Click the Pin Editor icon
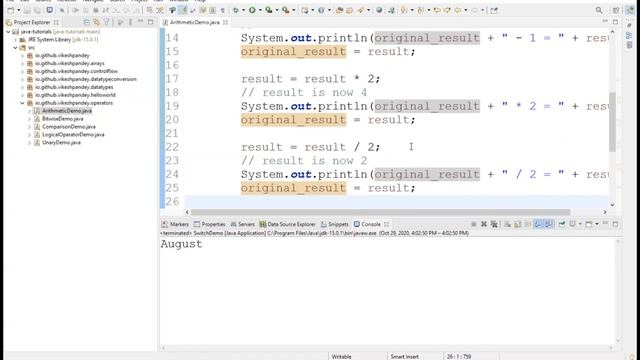The image size is (640, 360). (x=494, y=10)
